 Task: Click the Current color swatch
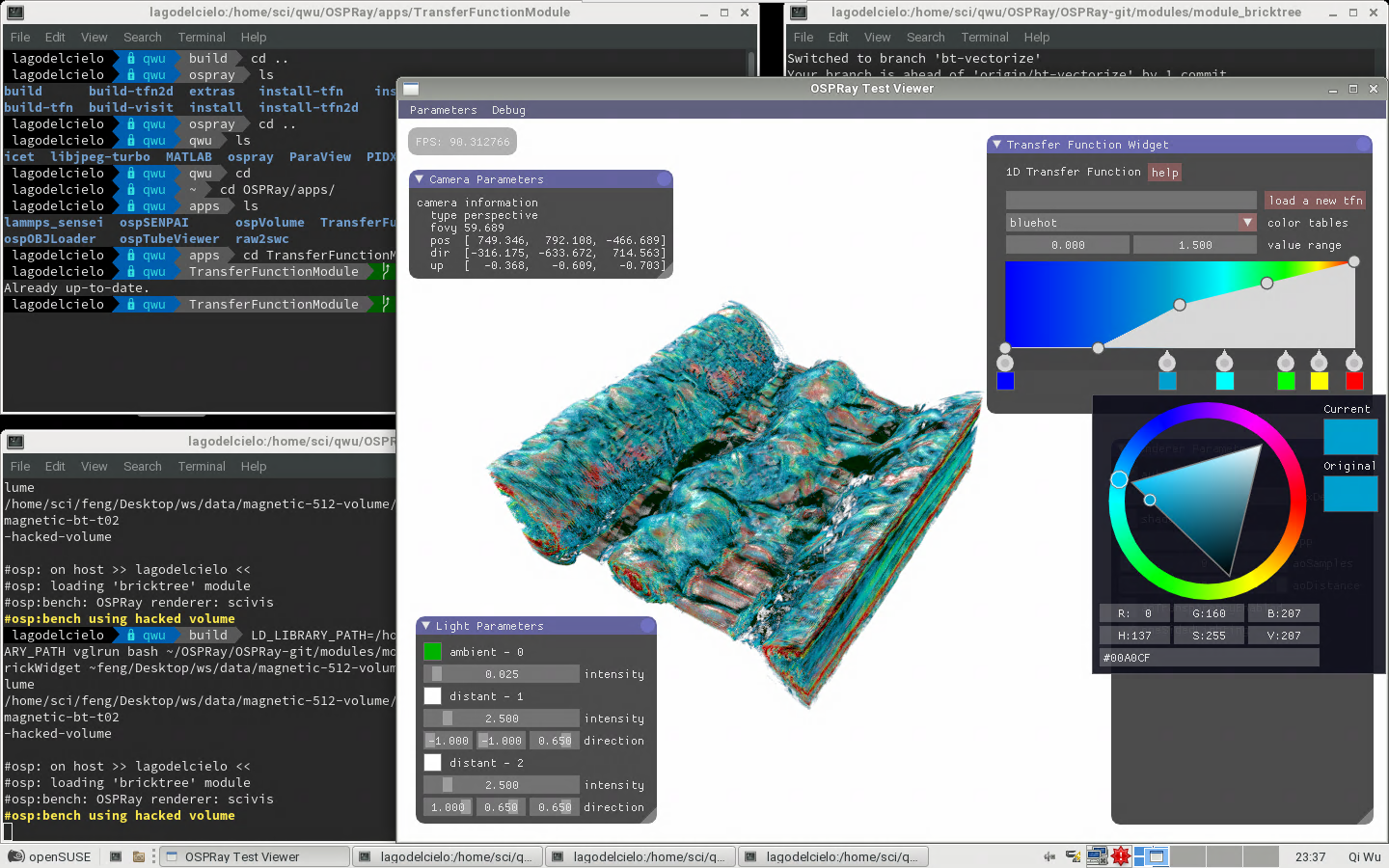click(1350, 437)
